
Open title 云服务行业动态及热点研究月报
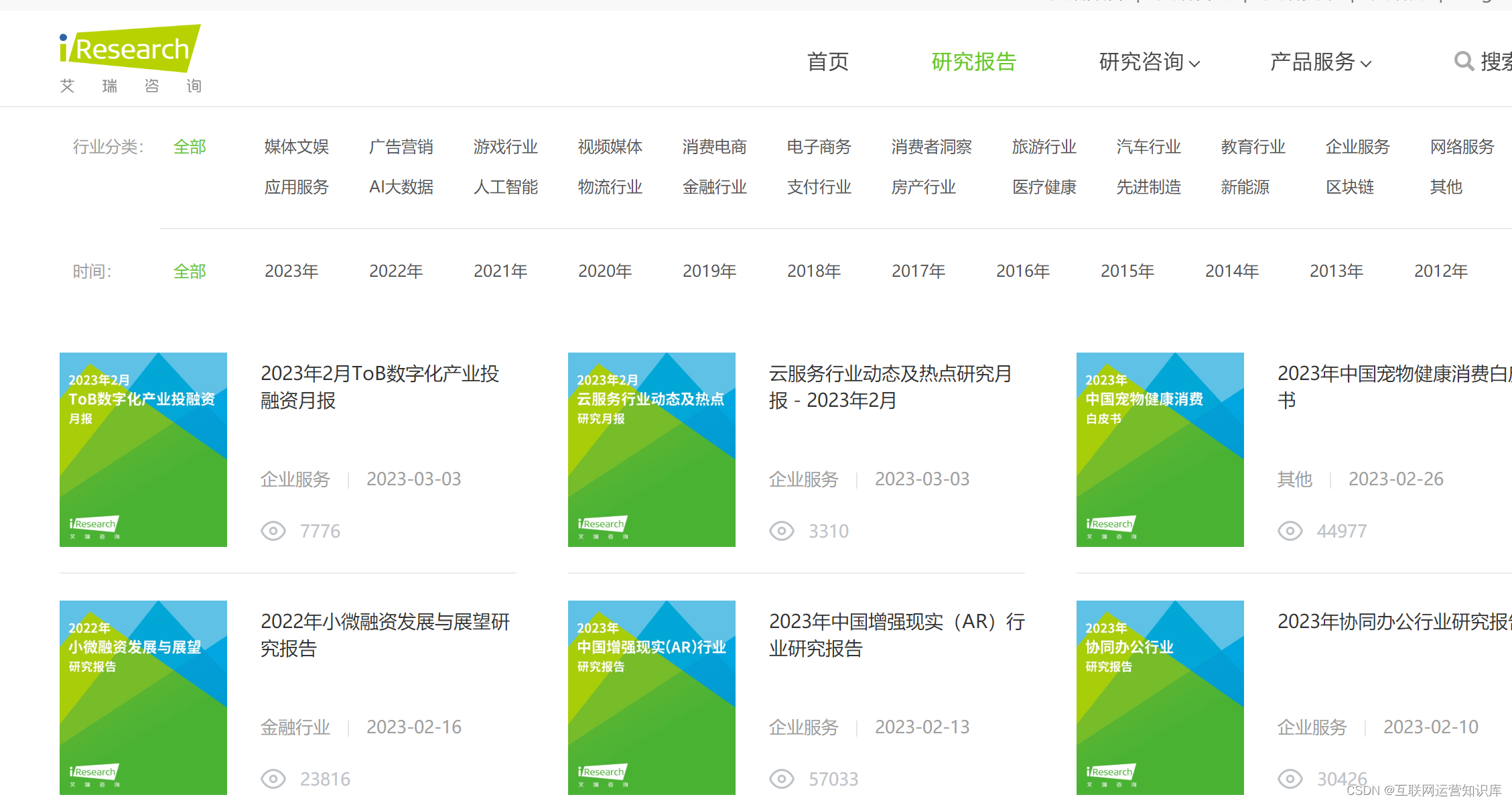[x=890, y=387]
